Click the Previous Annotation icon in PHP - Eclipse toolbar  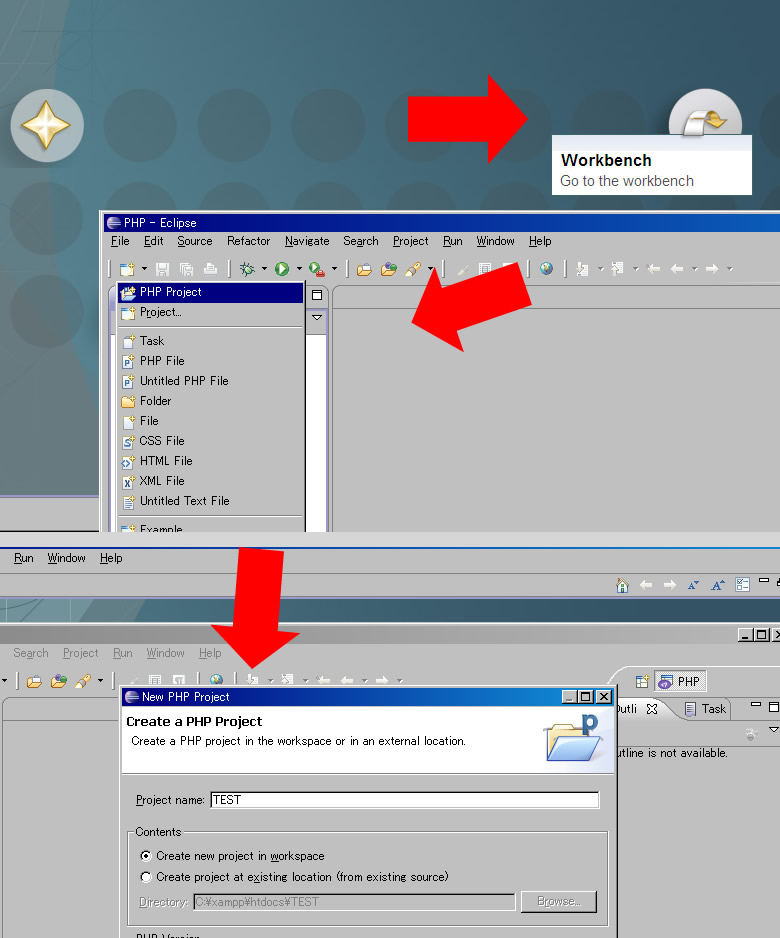(617, 269)
